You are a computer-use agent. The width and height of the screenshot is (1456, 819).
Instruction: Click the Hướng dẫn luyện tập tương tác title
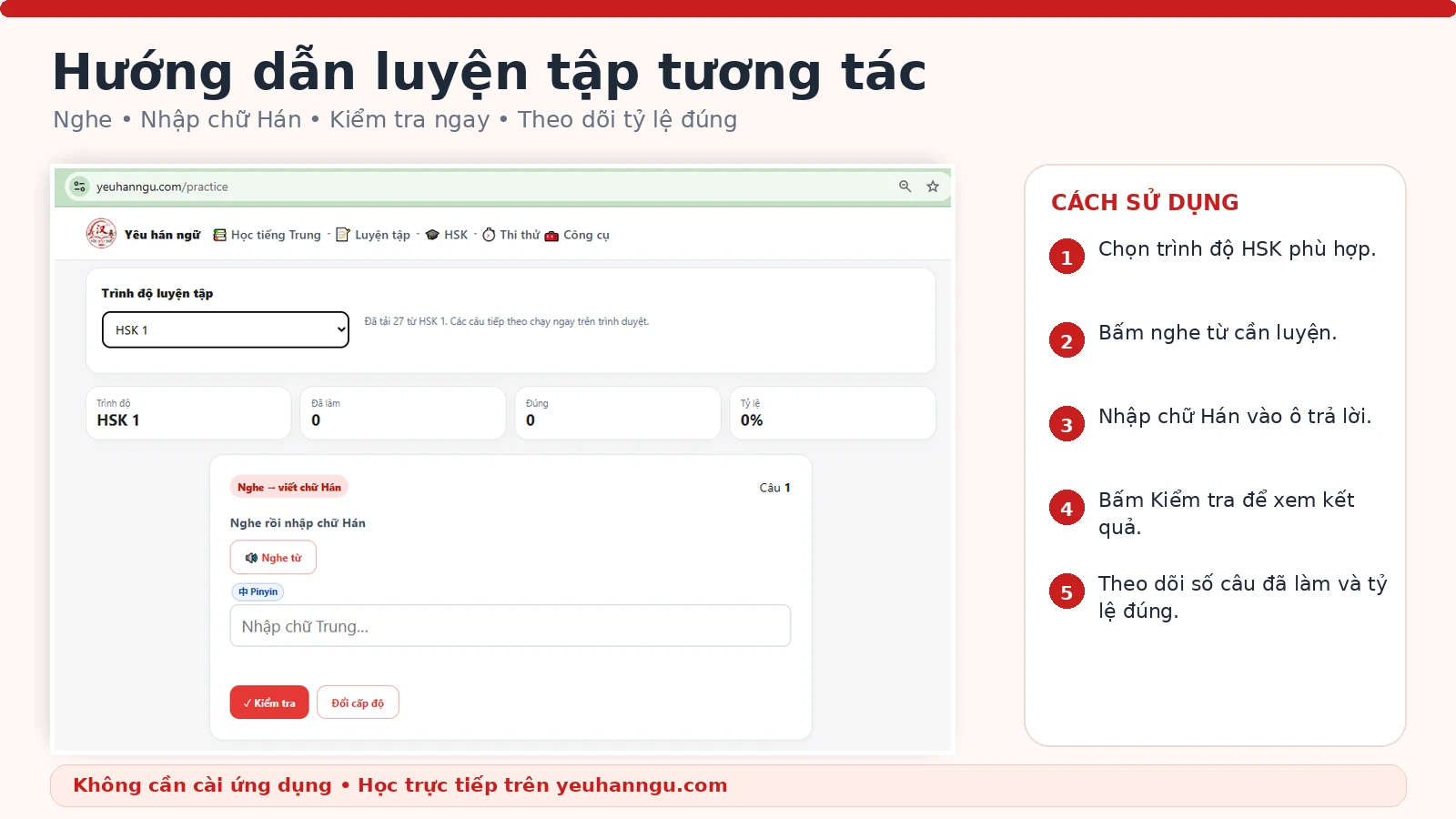(490, 73)
